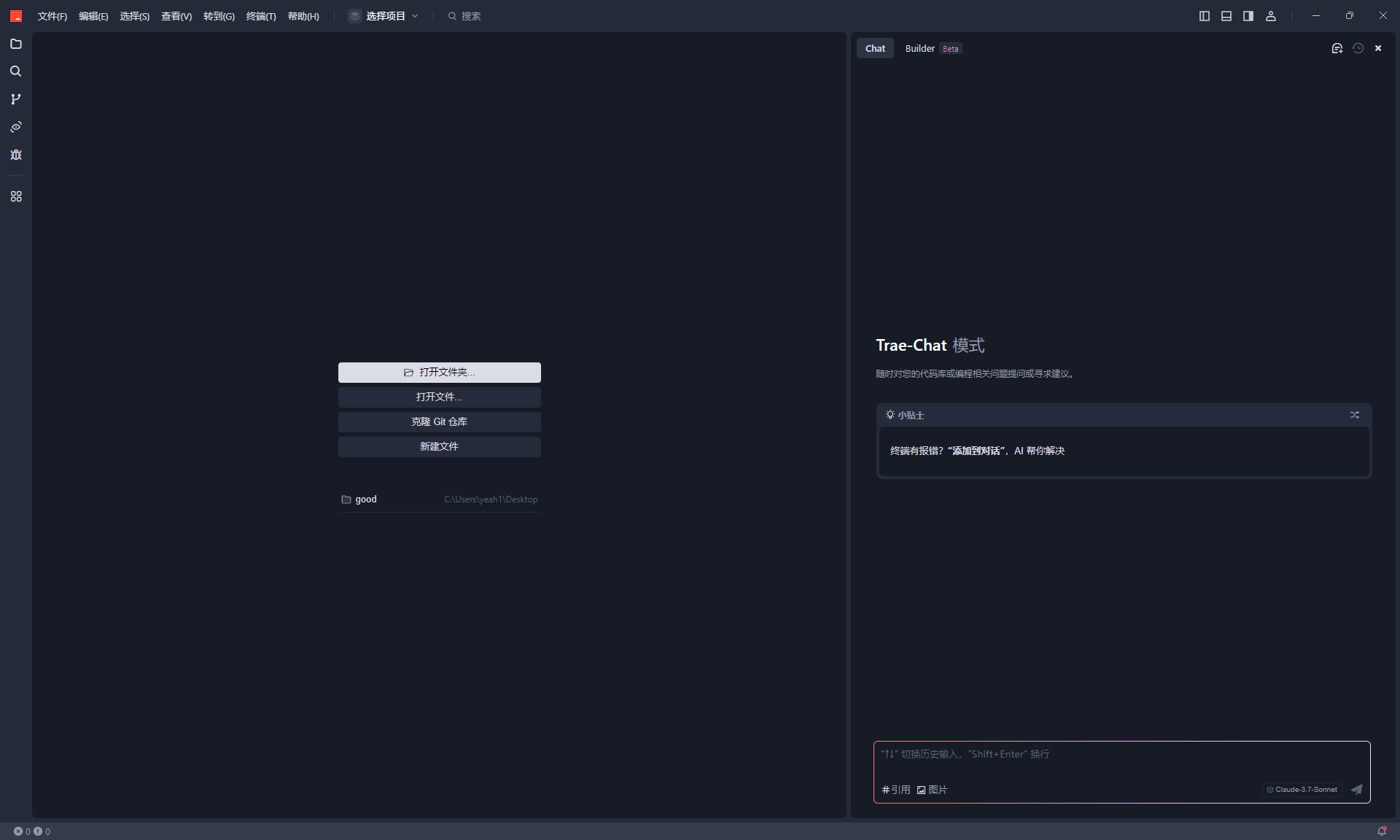This screenshot has height=840, width=1400.
Task: Click the send message paper plane
Action: coord(1356,790)
